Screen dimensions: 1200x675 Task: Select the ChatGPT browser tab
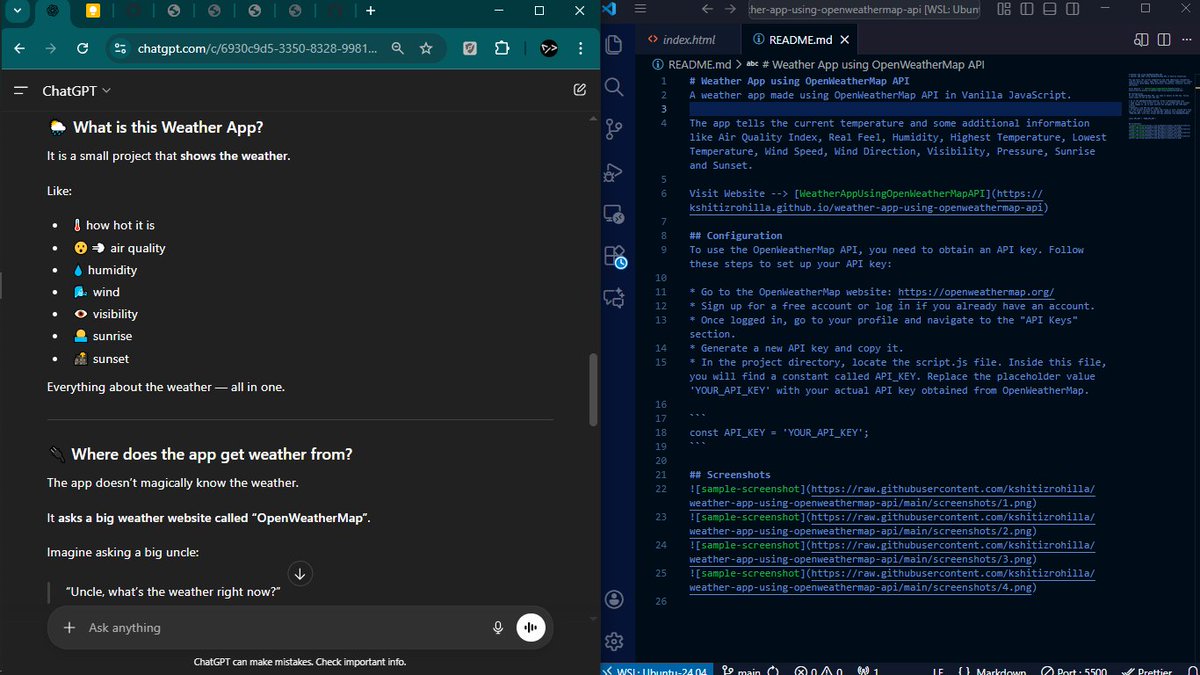52,11
